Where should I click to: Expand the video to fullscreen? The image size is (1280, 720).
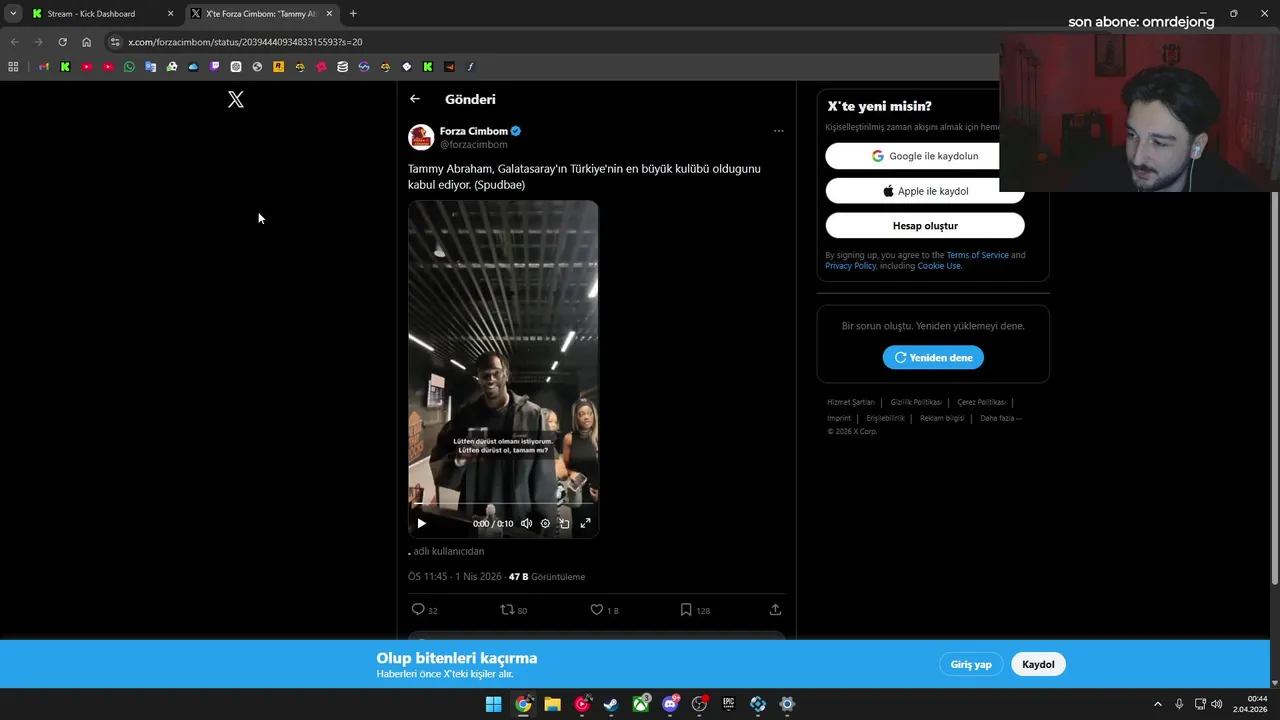point(585,523)
